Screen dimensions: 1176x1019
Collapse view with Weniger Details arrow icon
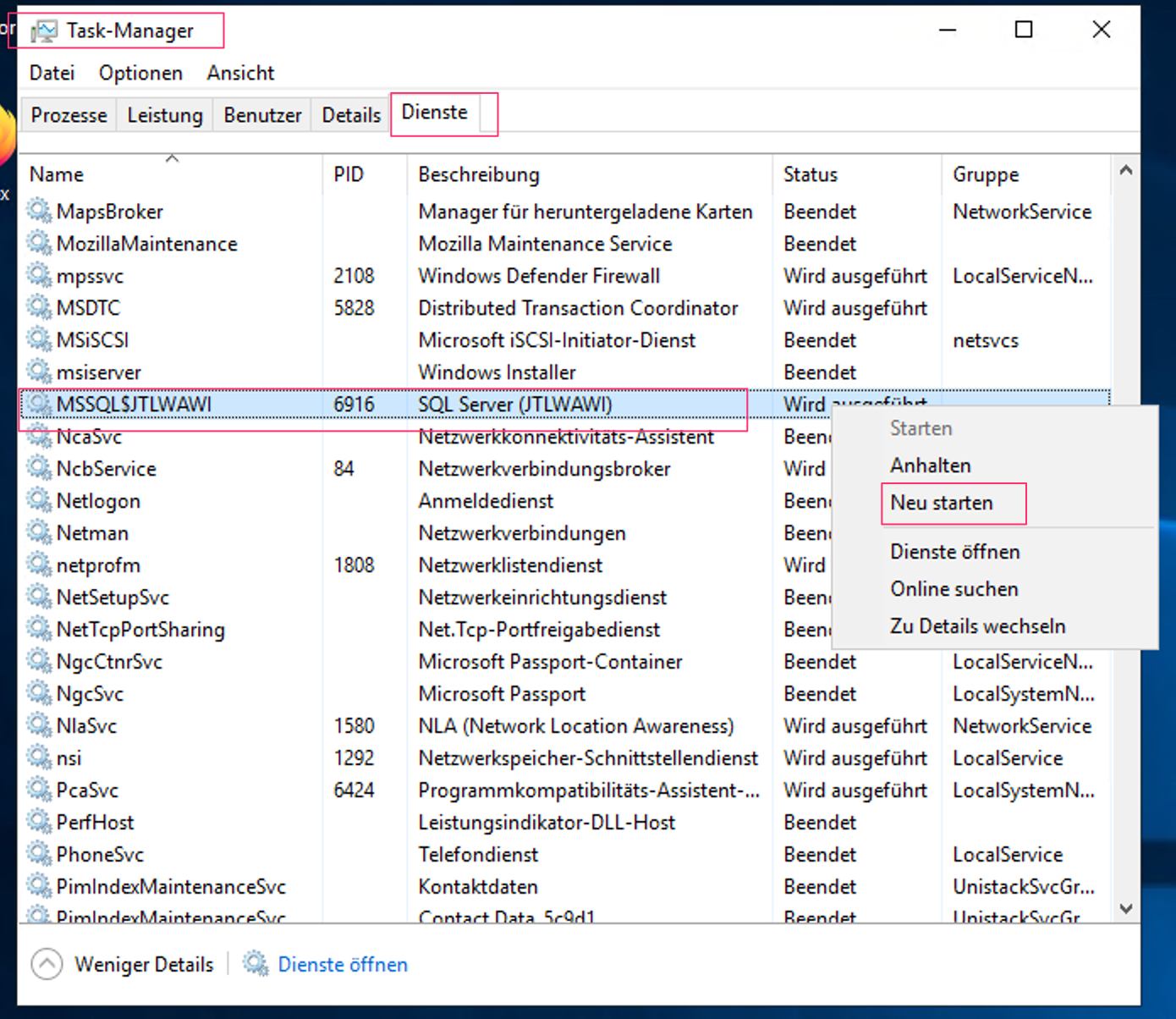47,964
